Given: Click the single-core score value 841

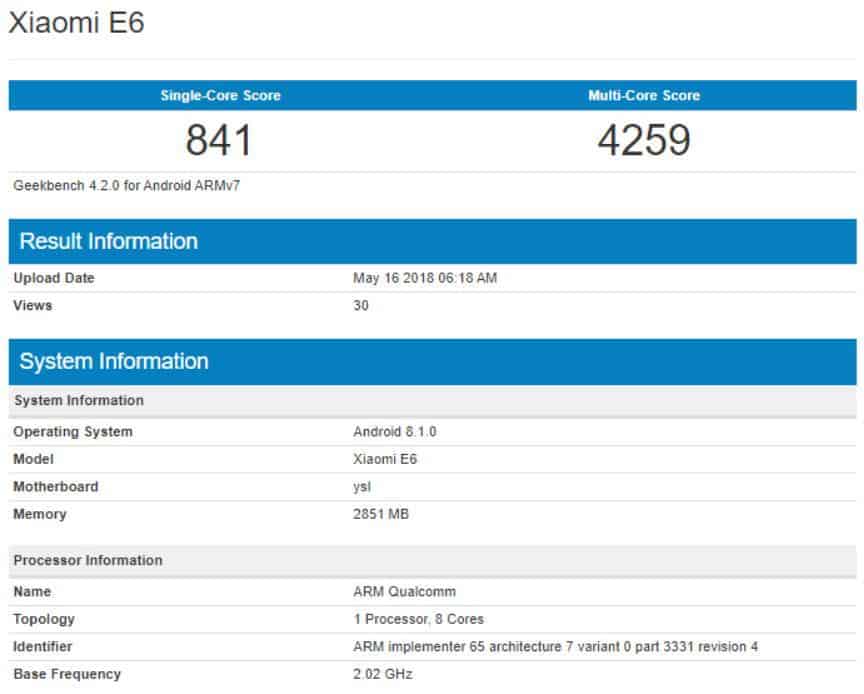Looking at the screenshot, I should pos(219,140).
